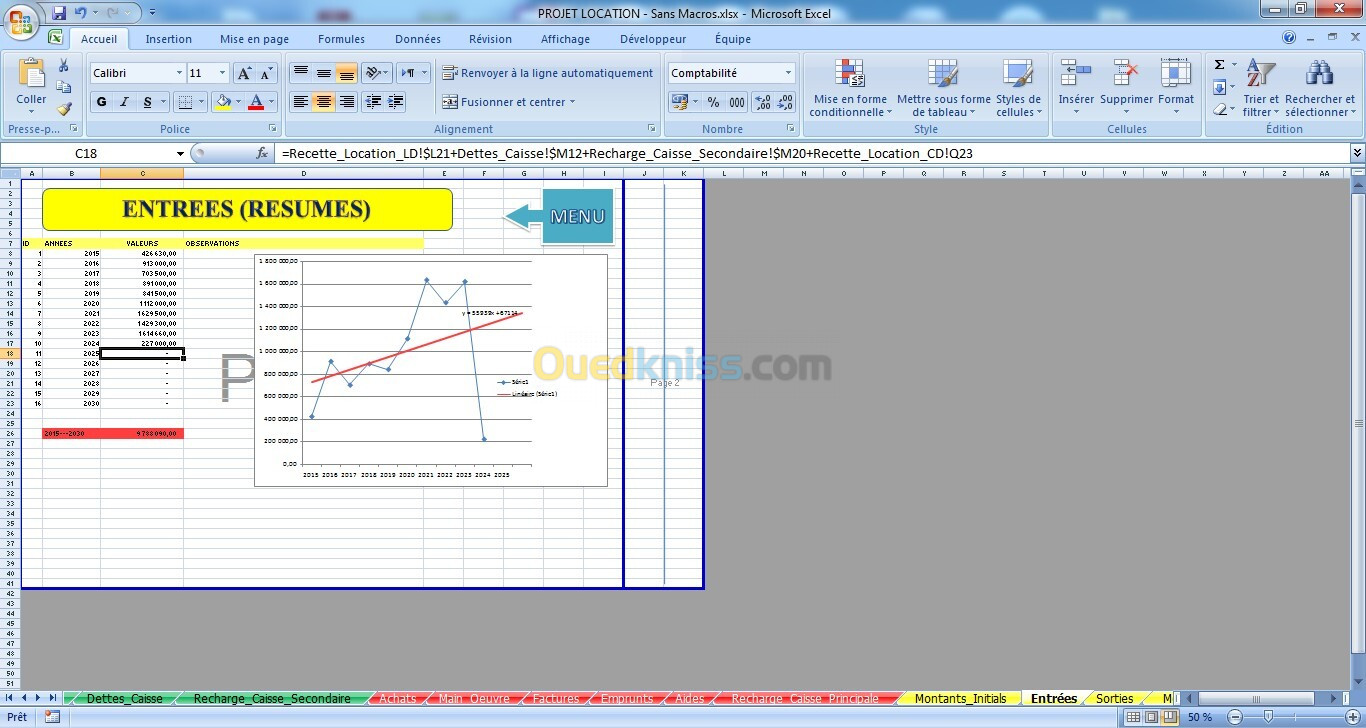This screenshot has width=1366, height=728.
Task: Open the Insertion ribbon tab
Action: 168,39
